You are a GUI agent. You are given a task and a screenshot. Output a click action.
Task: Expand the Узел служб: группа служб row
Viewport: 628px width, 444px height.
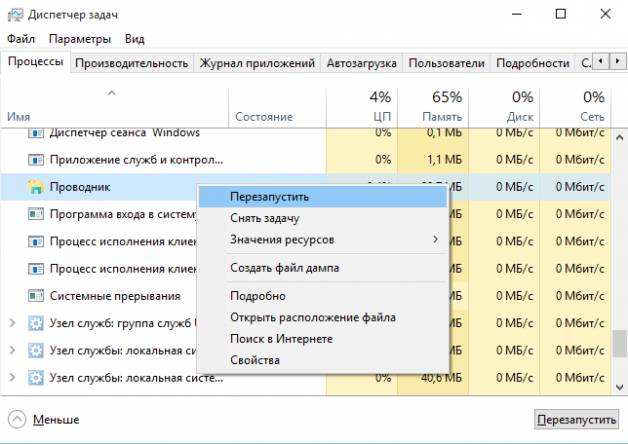[12, 323]
